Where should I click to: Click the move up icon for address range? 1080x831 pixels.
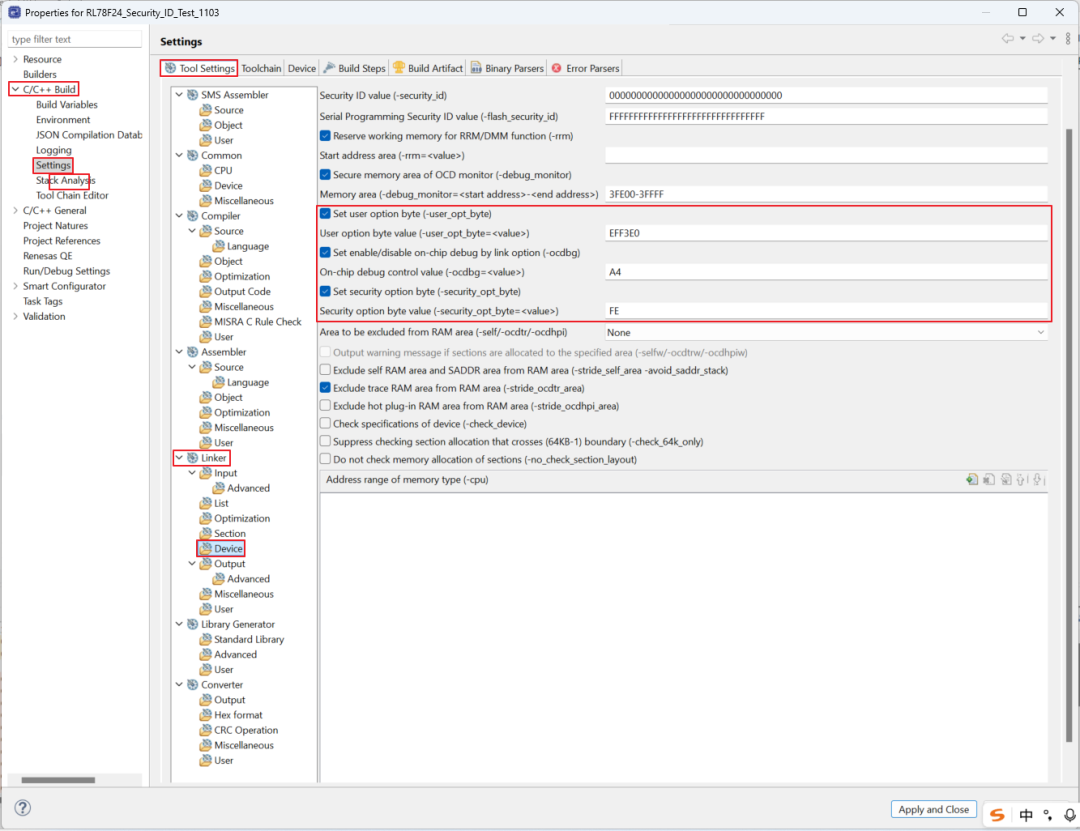[1021, 480]
